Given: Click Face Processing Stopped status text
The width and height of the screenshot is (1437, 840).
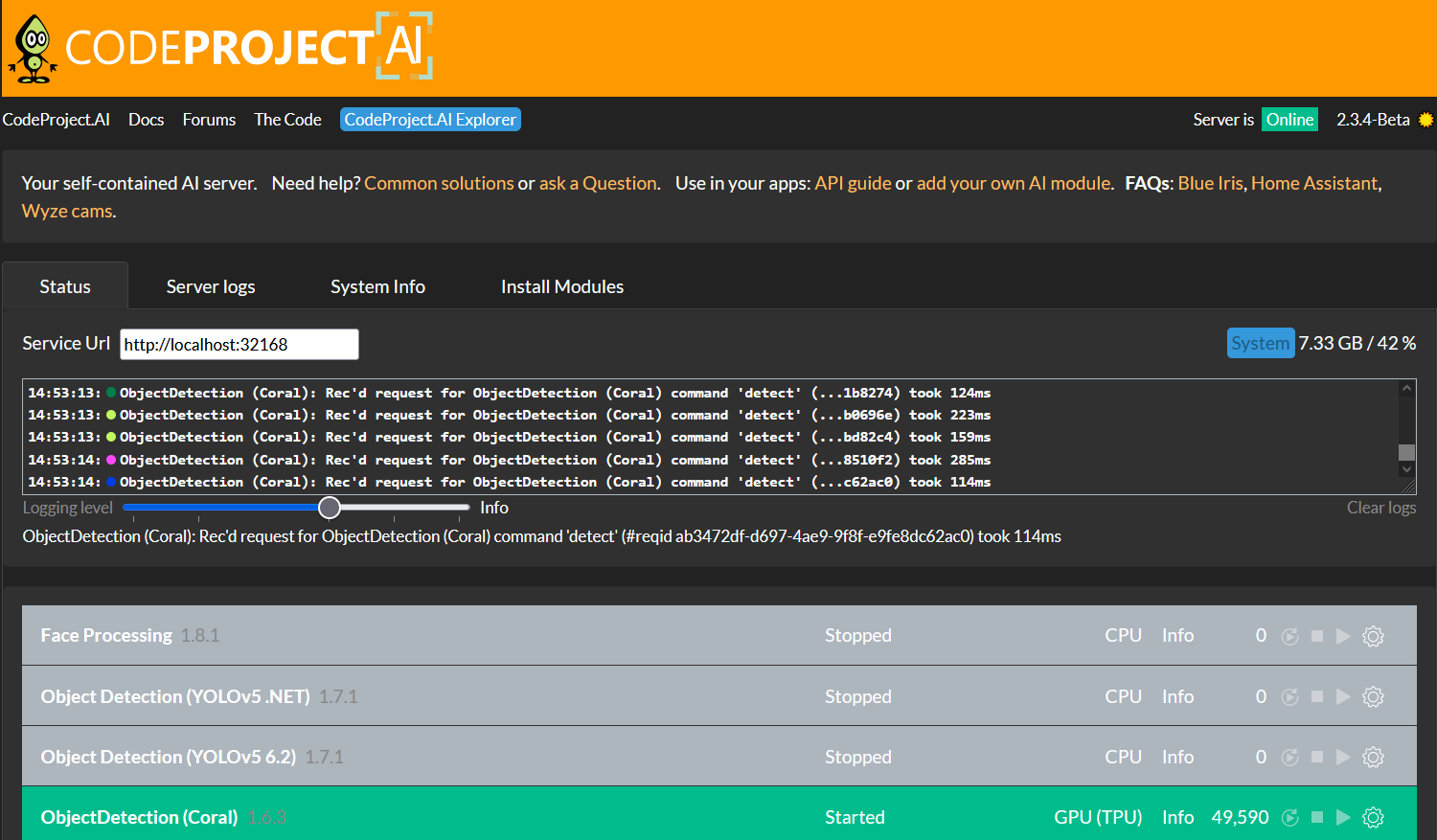Looking at the screenshot, I should click(858, 636).
